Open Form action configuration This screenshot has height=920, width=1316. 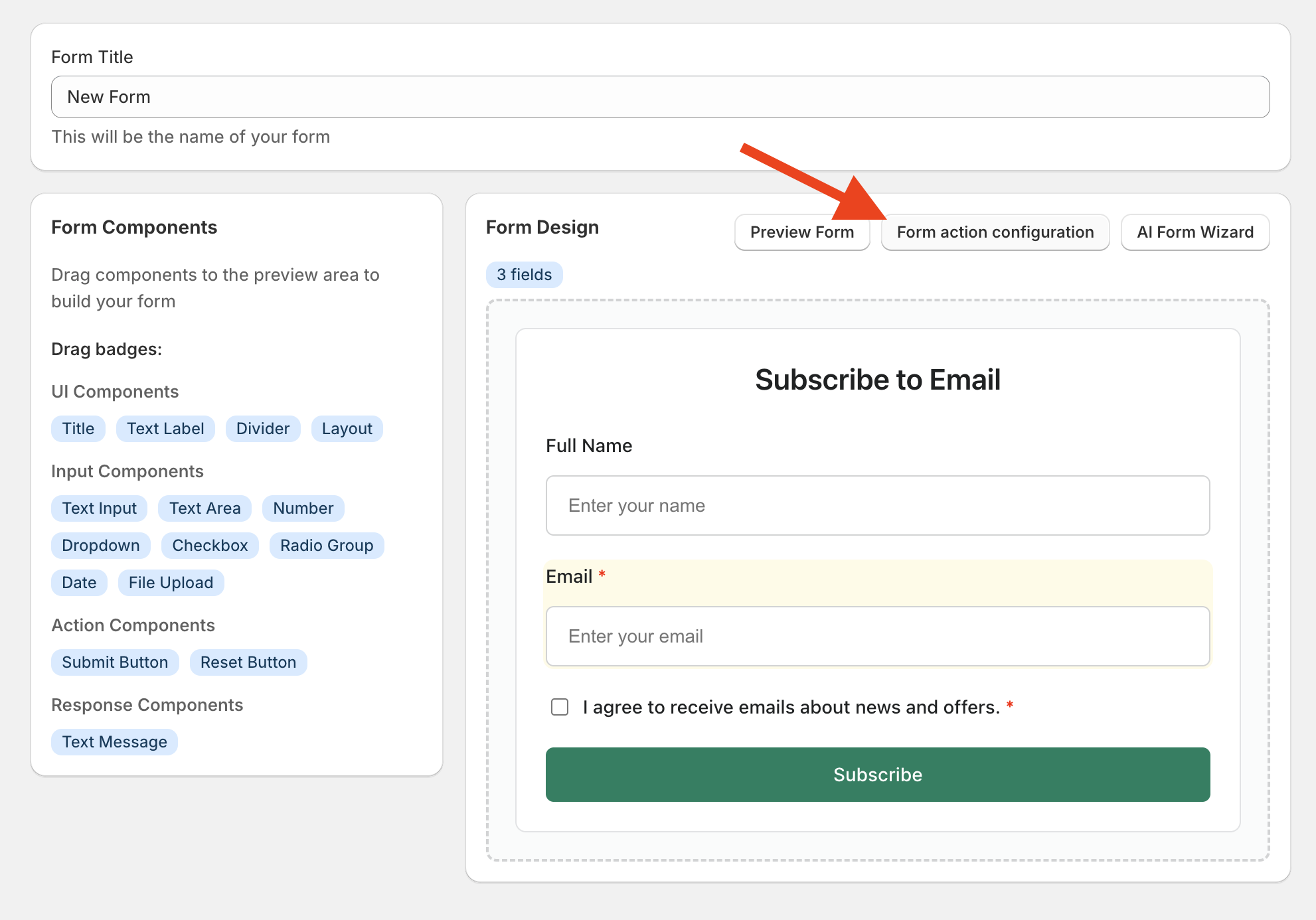tap(995, 232)
